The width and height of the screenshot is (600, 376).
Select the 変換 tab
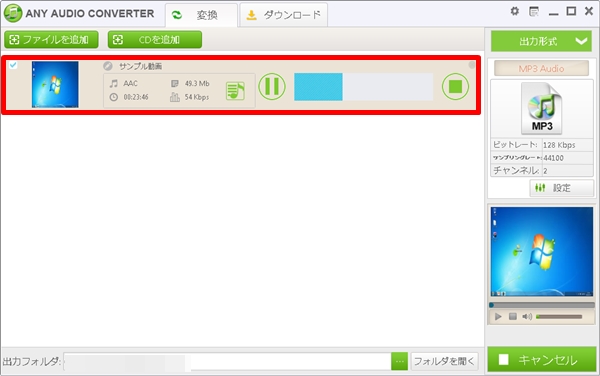pyautogui.click(x=201, y=15)
